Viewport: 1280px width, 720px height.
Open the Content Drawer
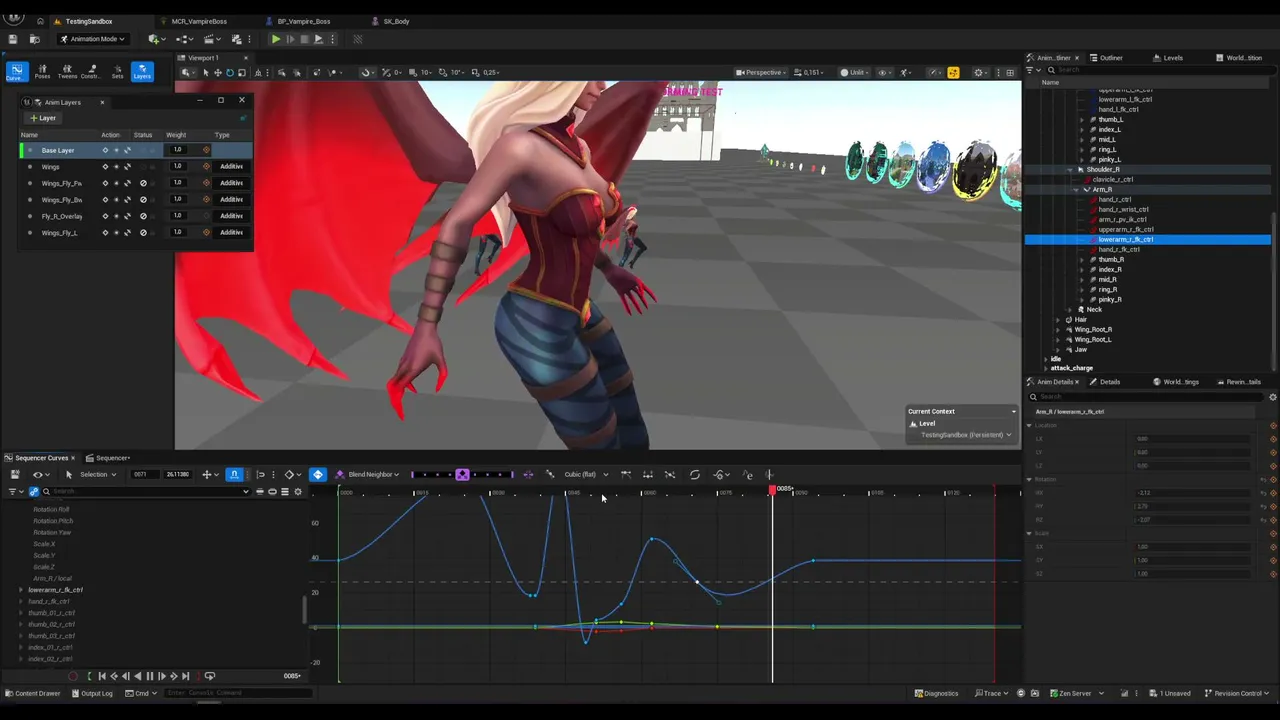pos(32,693)
